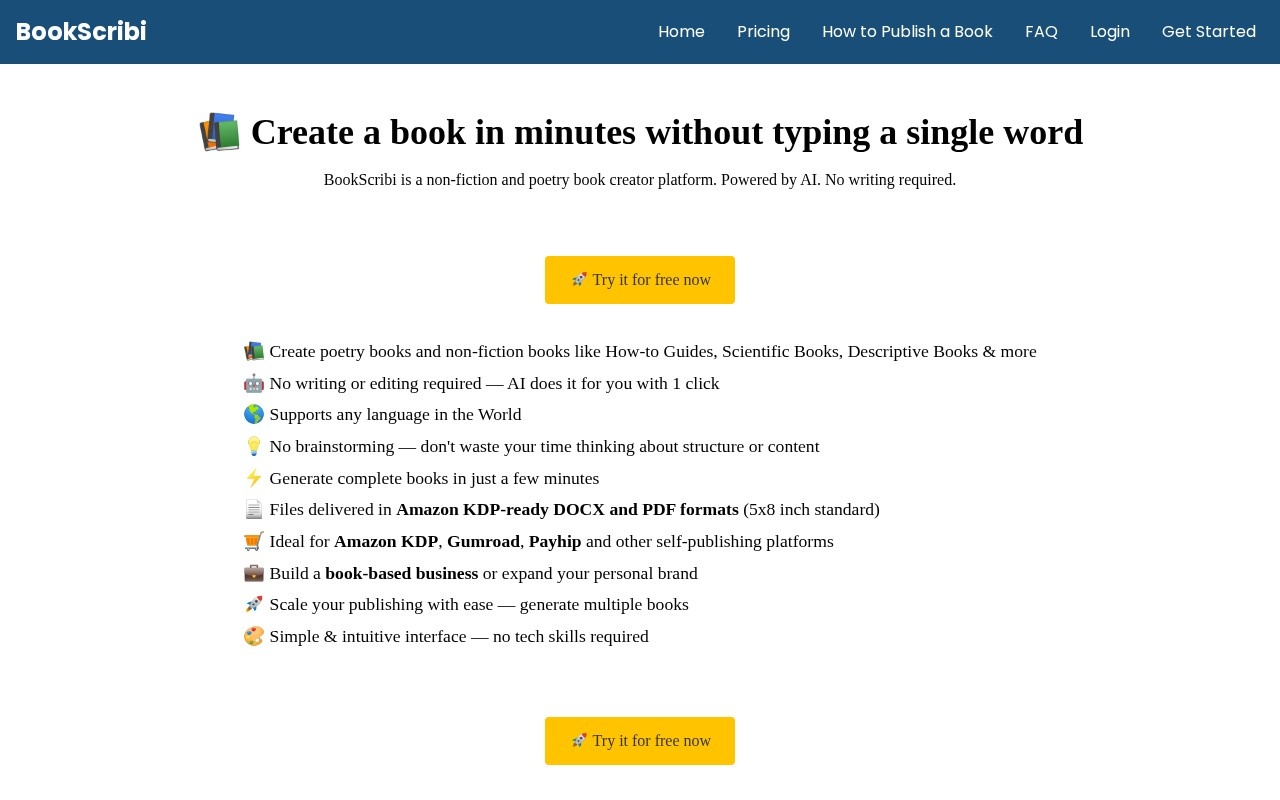The width and height of the screenshot is (1280, 800).
Task: Click the document icon beside Files delivered
Action: [254, 510]
